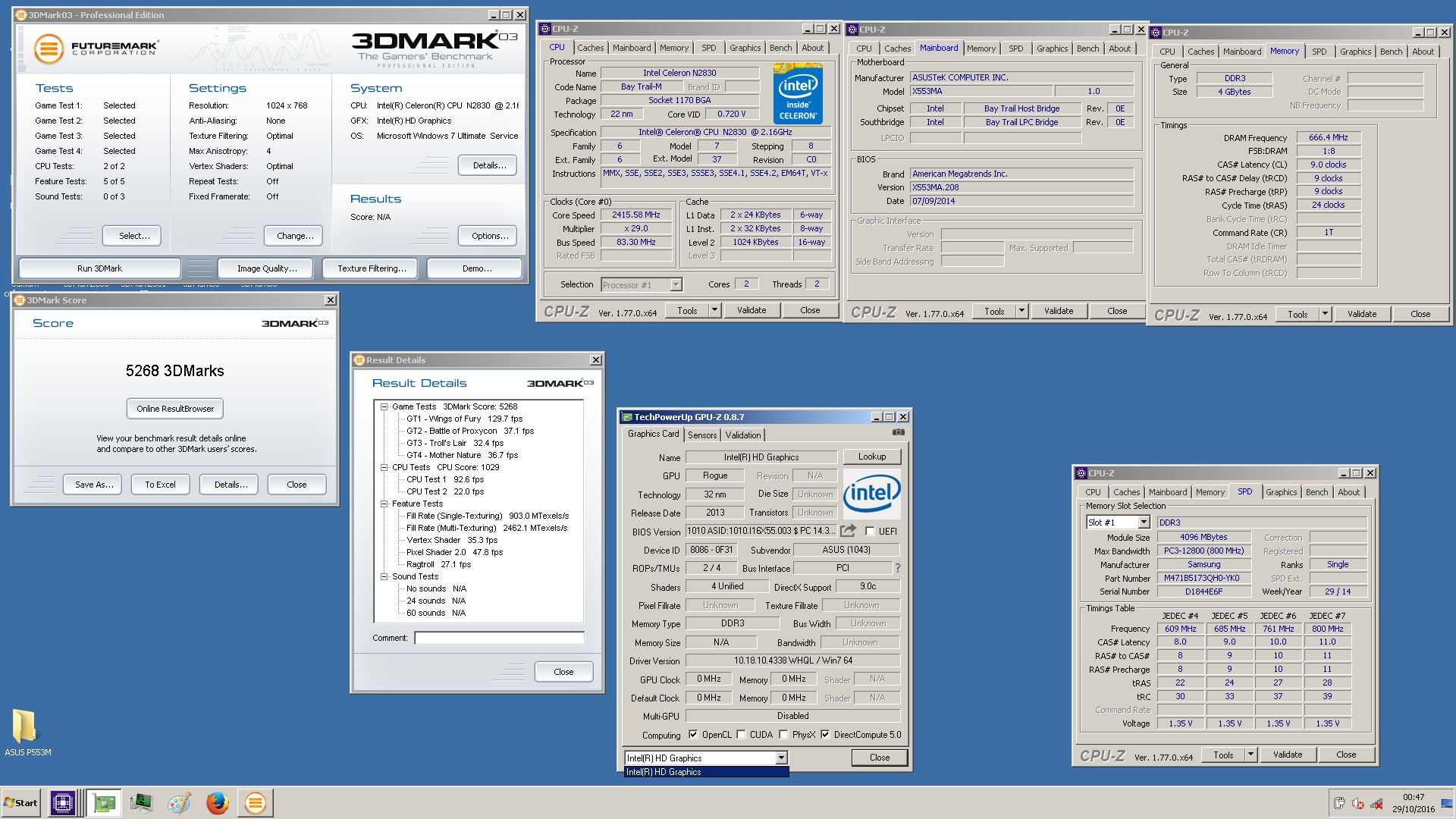1456x819 pixels.
Task: Collapse the Feature Tests tree node
Action: point(384,504)
